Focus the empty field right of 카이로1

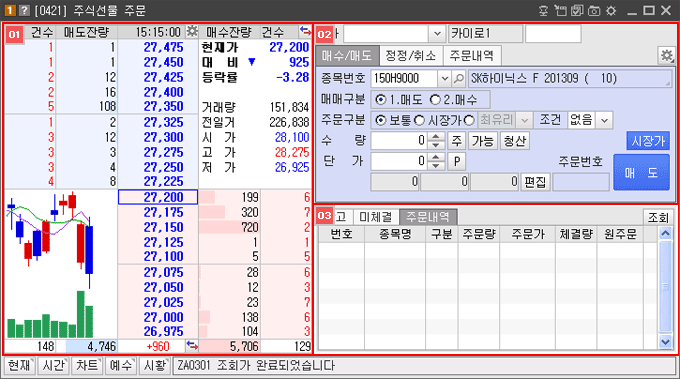[553, 33]
